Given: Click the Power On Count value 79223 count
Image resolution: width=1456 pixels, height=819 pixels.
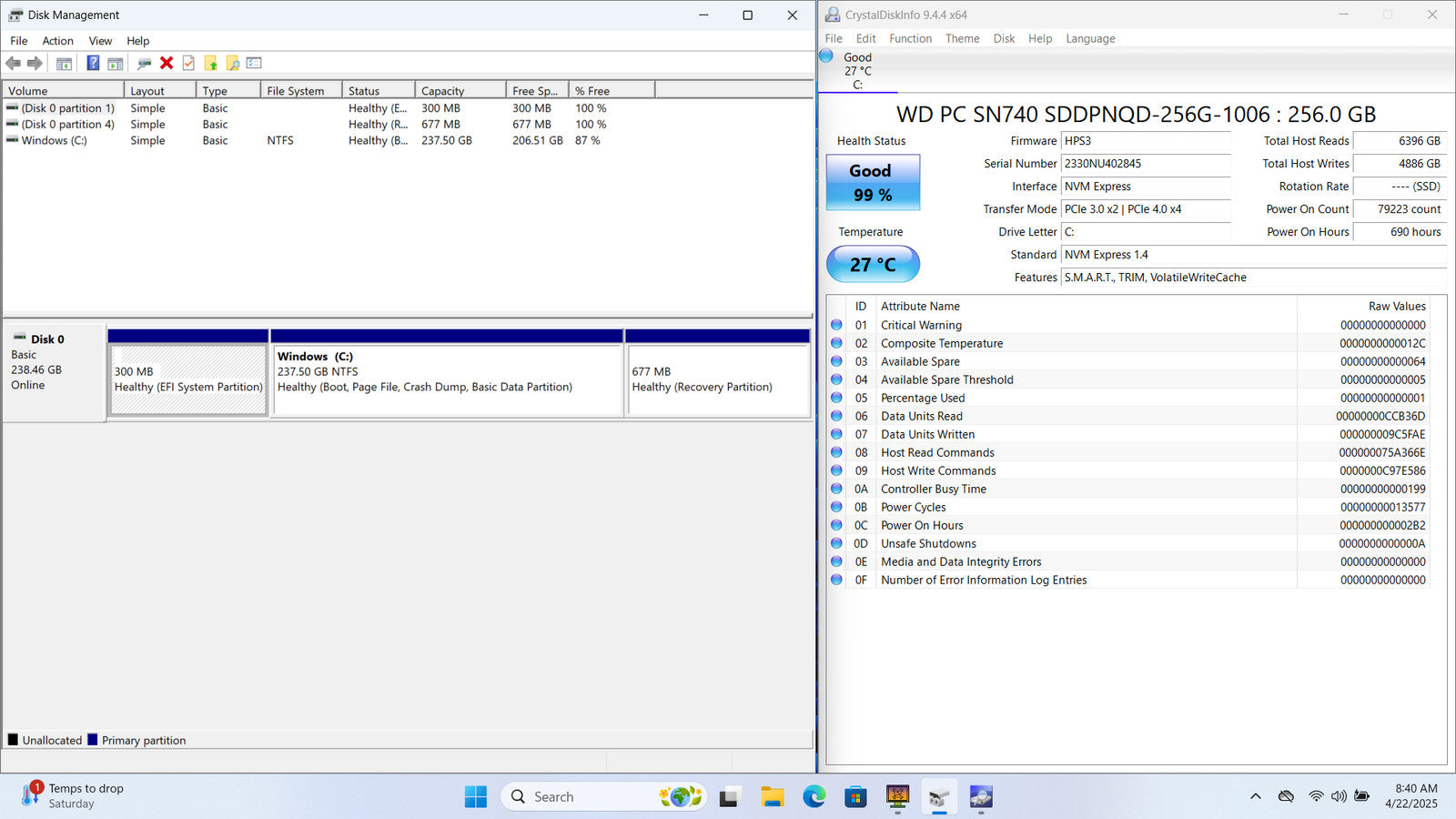Looking at the screenshot, I should [1400, 209].
